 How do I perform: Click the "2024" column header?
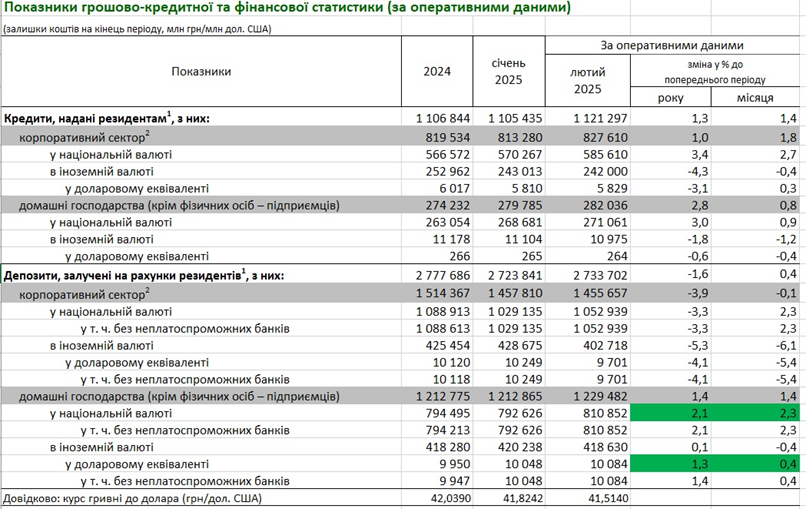(437, 72)
